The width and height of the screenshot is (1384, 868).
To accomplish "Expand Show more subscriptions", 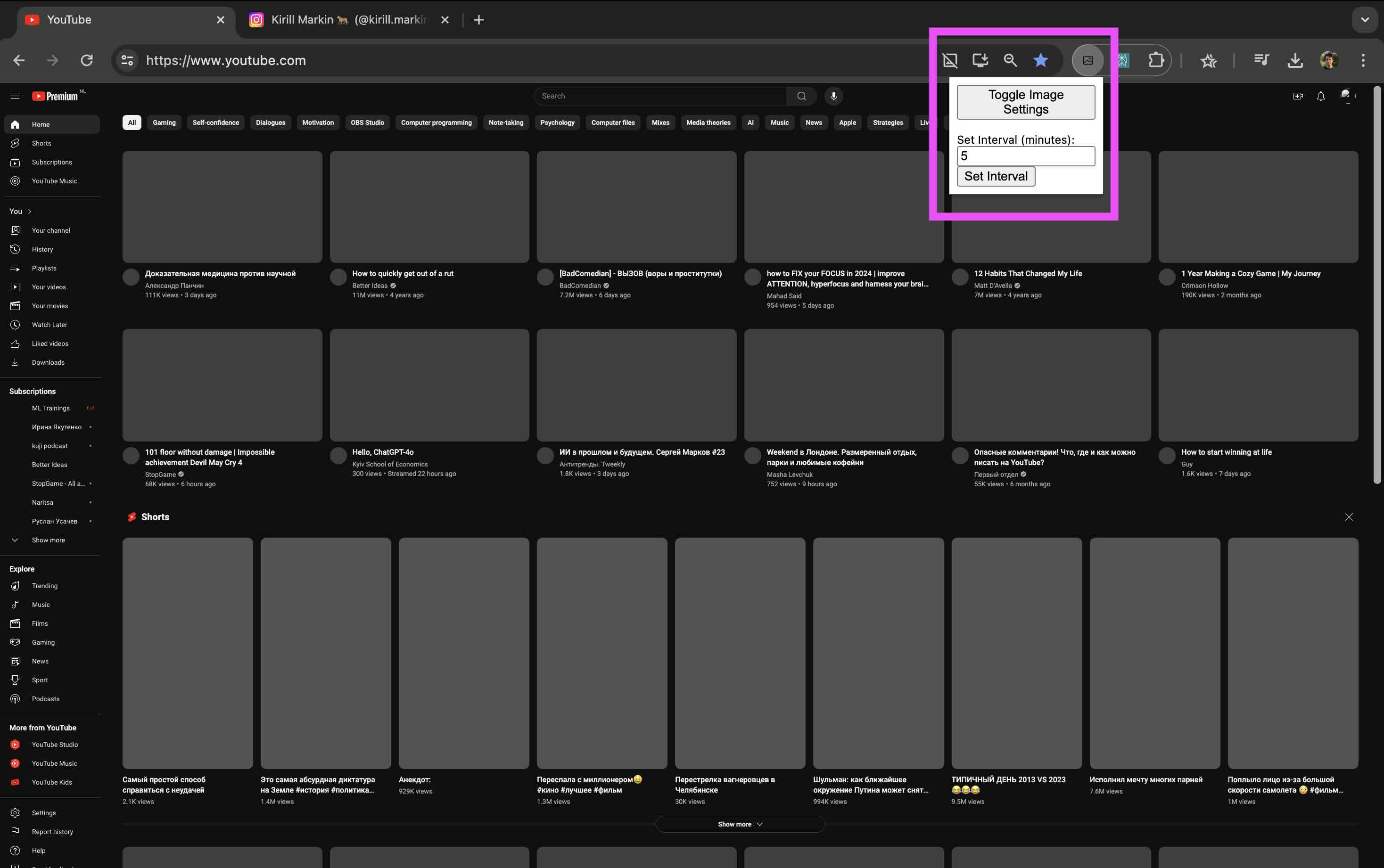I will pyautogui.click(x=48, y=540).
